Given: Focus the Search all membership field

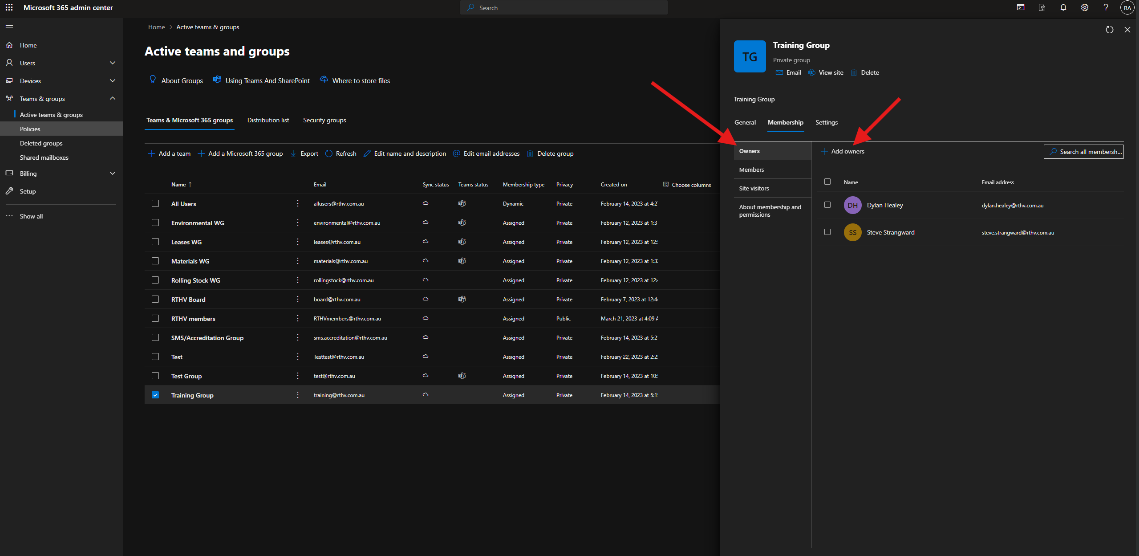Looking at the screenshot, I should point(1084,152).
